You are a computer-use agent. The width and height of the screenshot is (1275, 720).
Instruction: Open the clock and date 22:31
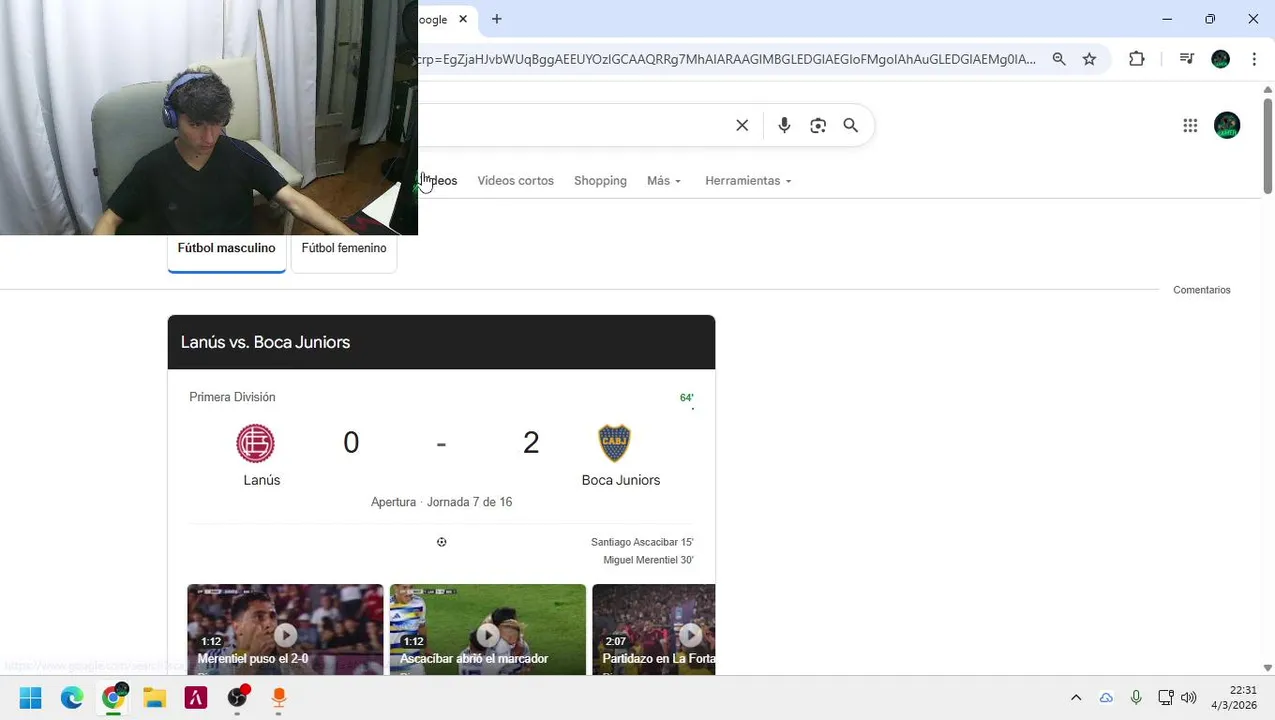(1234, 698)
